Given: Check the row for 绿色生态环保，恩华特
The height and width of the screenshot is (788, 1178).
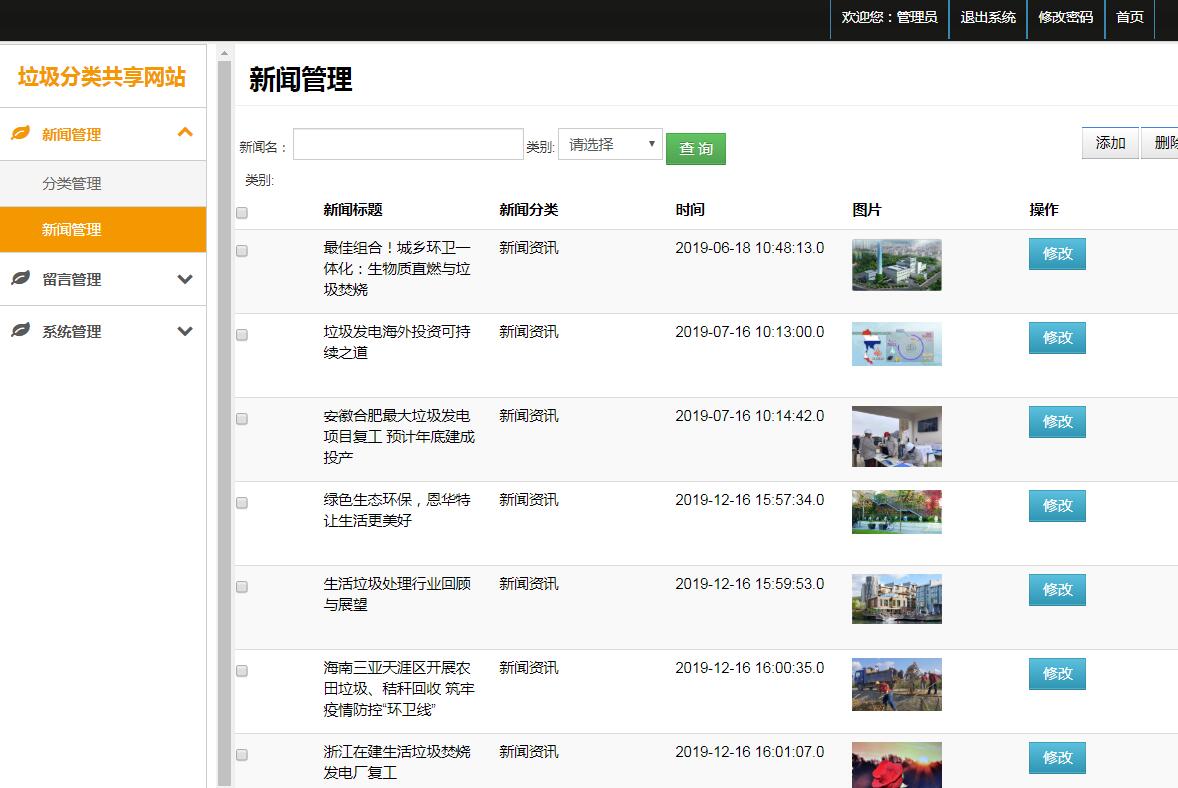Looking at the screenshot, I should click(242, 503).
